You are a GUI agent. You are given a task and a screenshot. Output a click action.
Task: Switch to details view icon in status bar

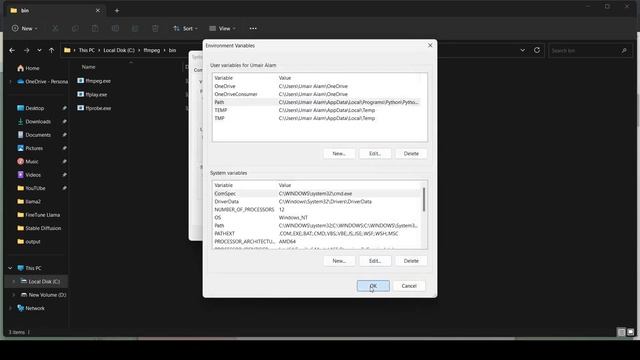point(621,332)
